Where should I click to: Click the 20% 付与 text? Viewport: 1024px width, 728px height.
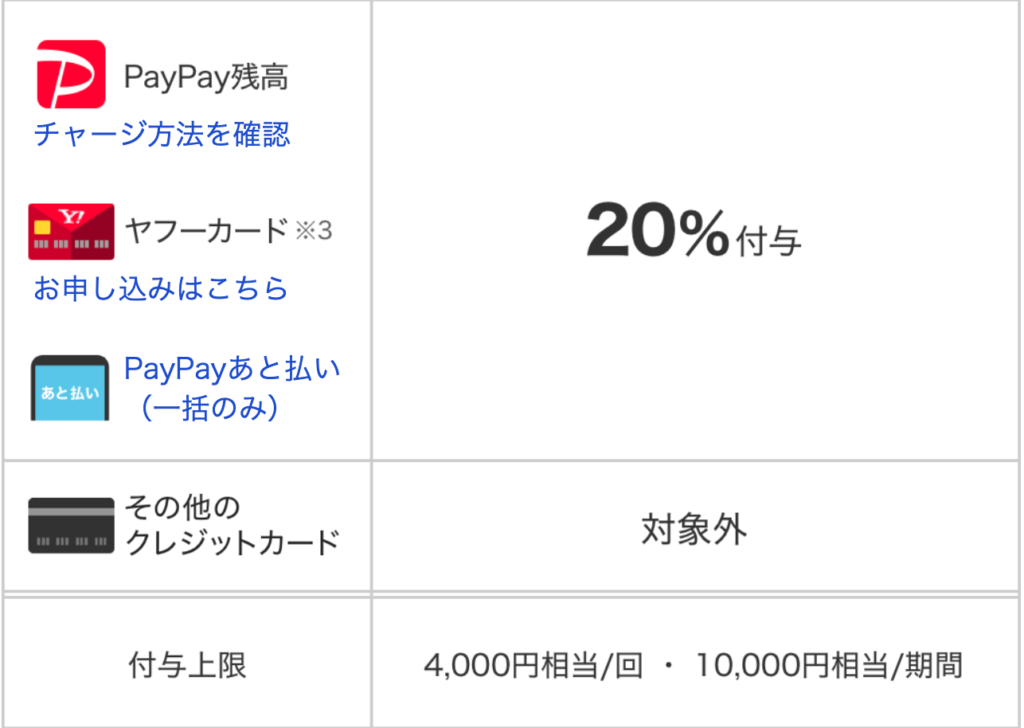(694, 230)
